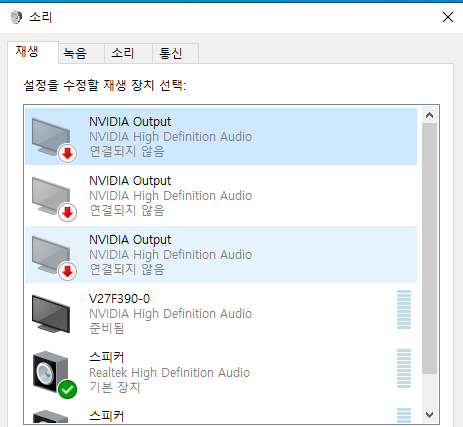Close the 소리 dialog window

(x=448, y=17)
